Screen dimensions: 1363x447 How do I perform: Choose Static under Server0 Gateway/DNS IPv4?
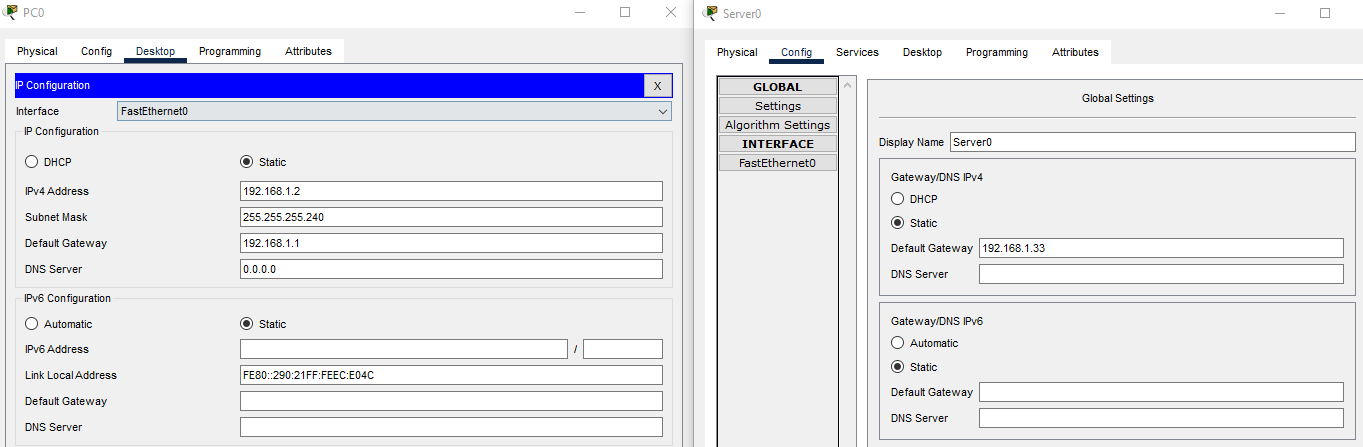coord(897,223)
